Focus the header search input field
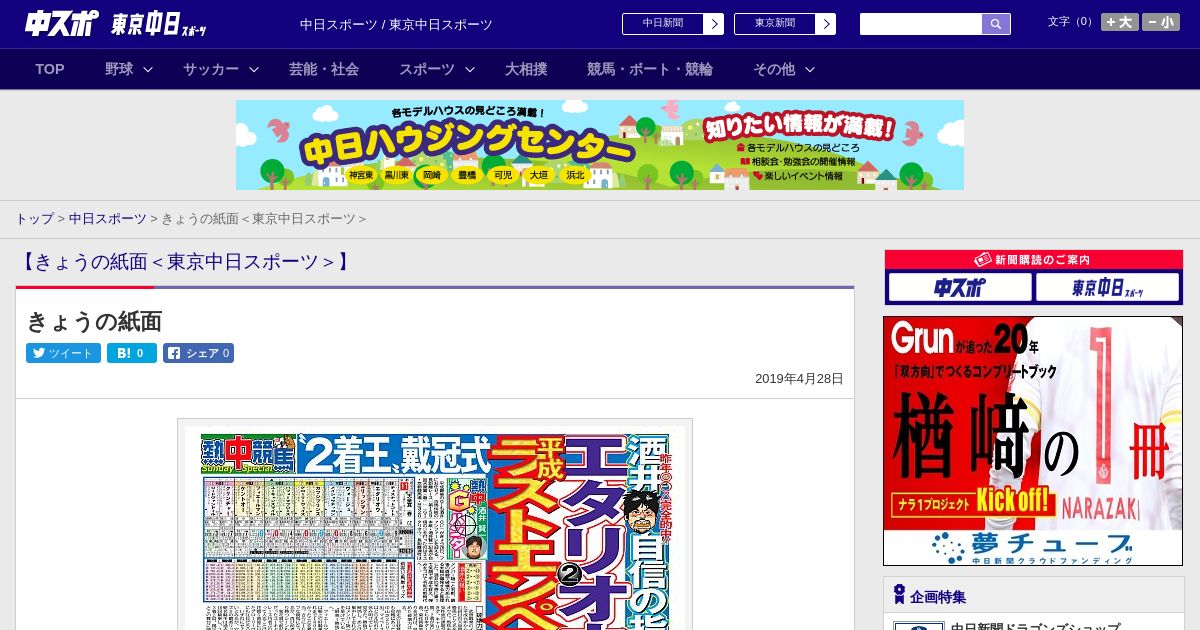The image size is (1200, 630). tap(921, 24)
